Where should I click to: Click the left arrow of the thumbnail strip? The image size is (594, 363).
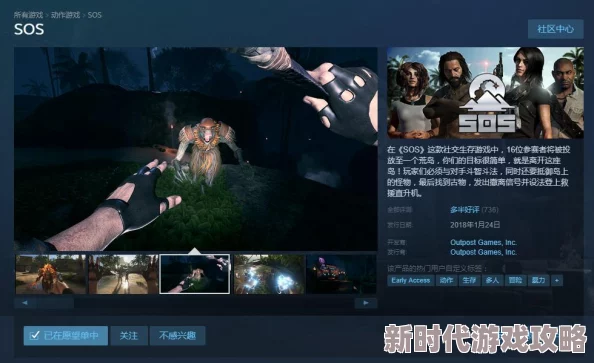point(25,303)
